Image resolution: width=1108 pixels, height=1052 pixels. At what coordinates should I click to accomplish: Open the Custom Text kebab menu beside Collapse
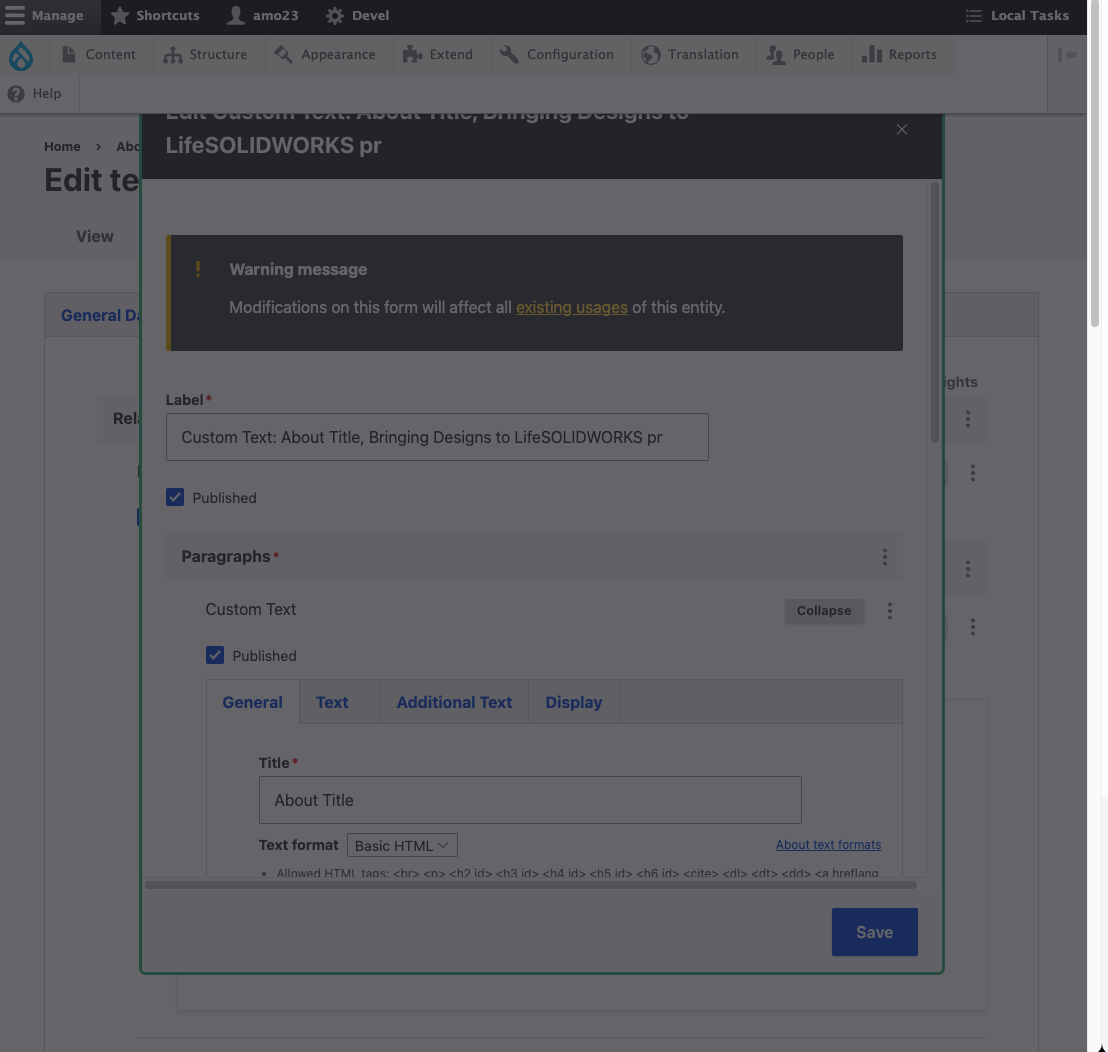(889, 611)
